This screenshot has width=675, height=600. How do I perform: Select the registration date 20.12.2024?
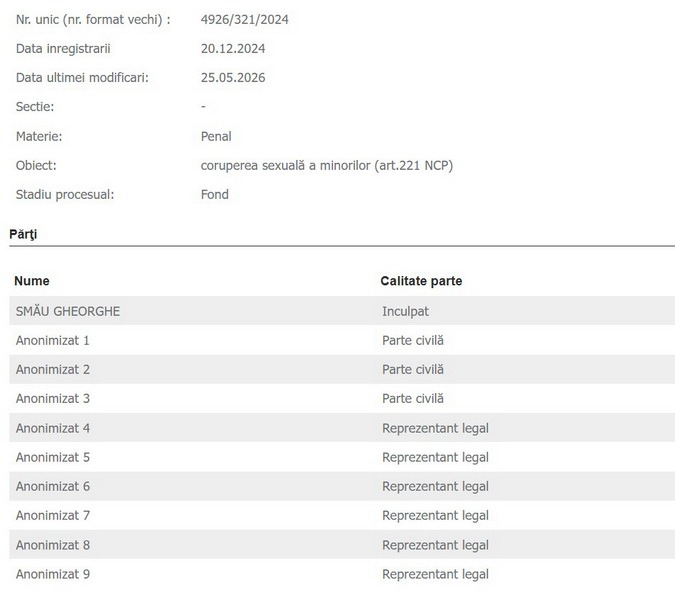233,49
